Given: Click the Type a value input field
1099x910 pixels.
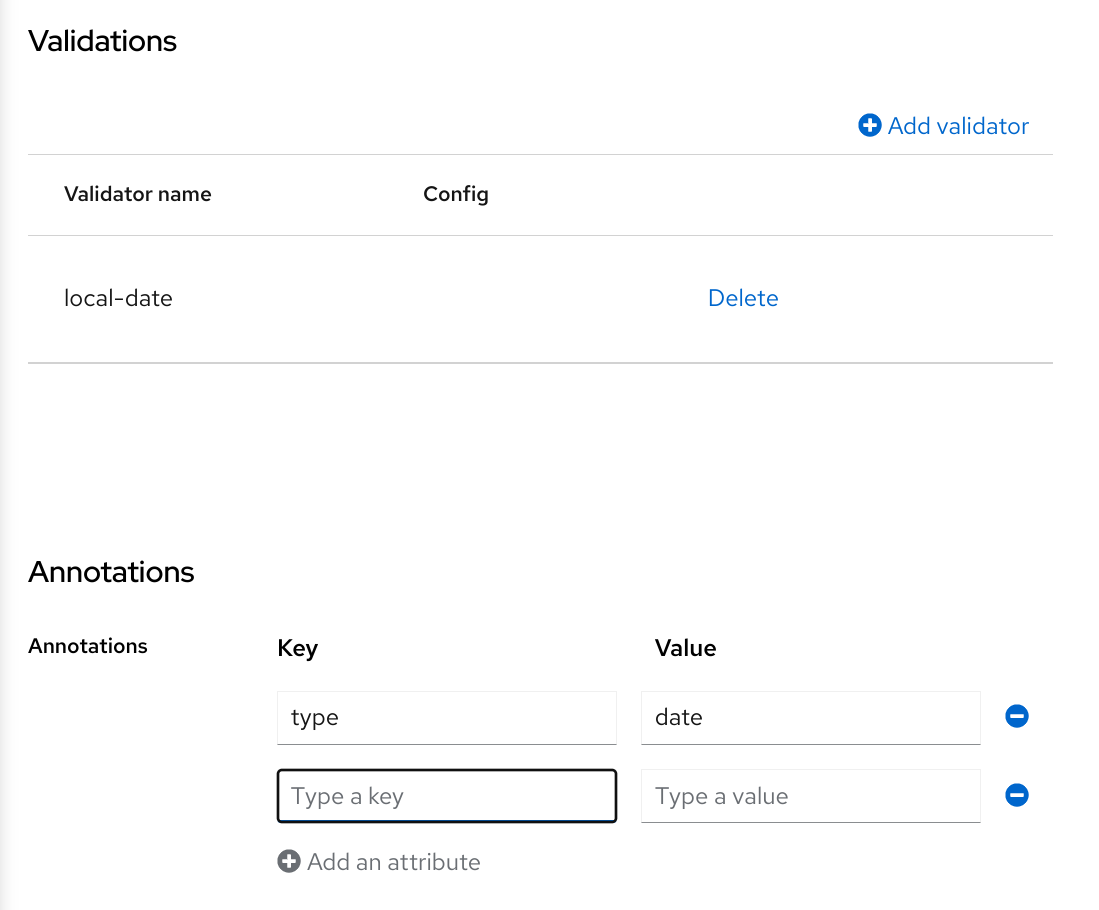Looking at the screenshot, I should 810,796.
